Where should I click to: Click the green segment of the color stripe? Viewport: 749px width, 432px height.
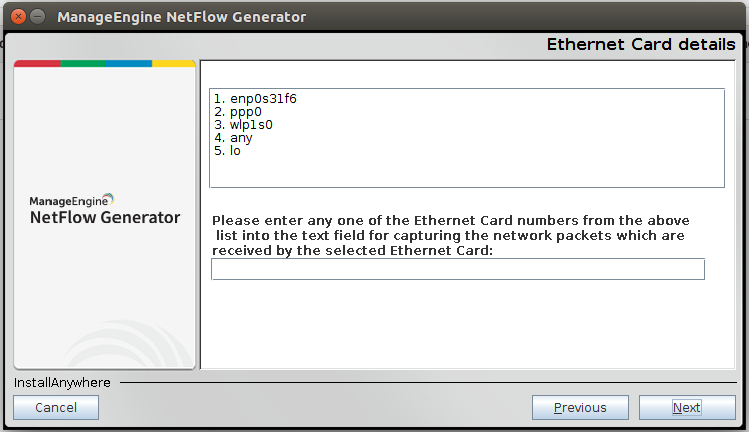click(83, 63)
